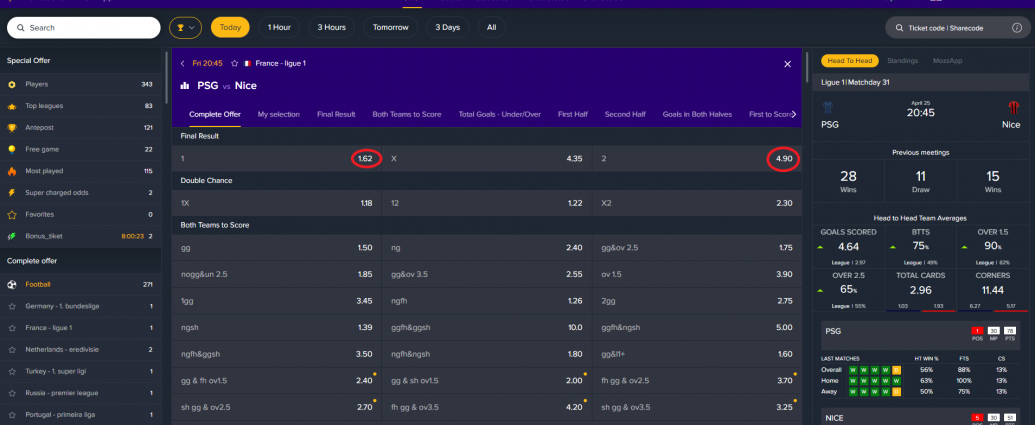Open MozzApp tab
This screenshot has height=425, width=1035.
(x=947, y=61)
